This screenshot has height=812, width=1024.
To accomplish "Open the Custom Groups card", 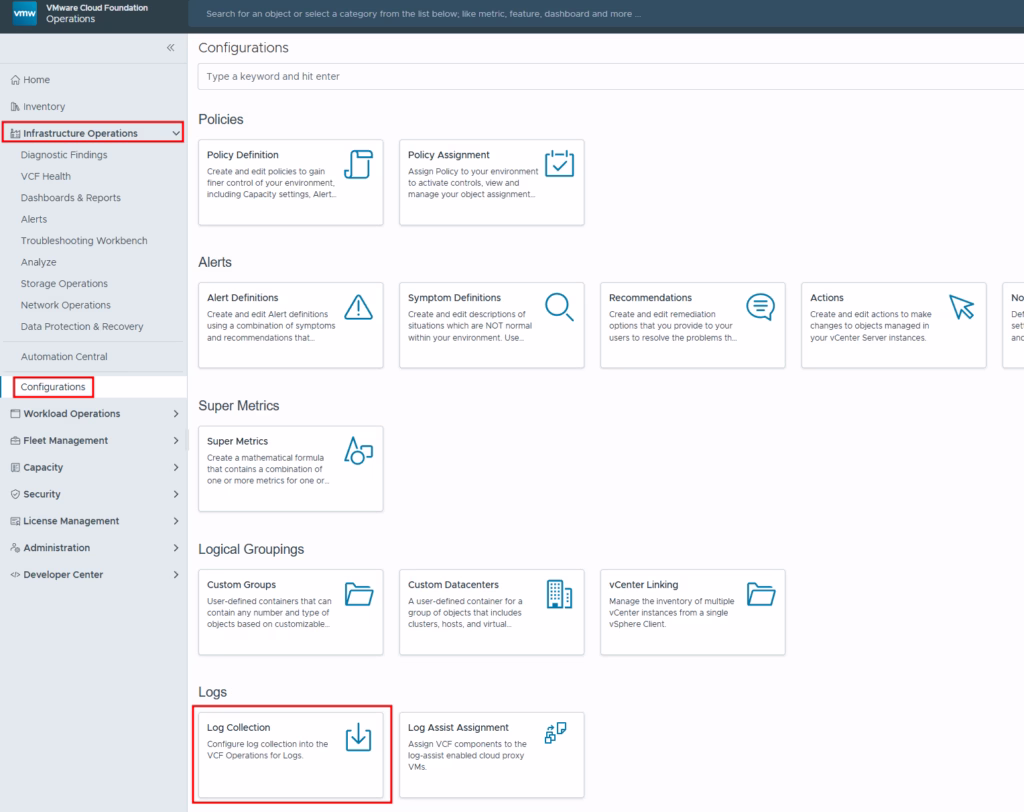I will (x=290, y=612).
